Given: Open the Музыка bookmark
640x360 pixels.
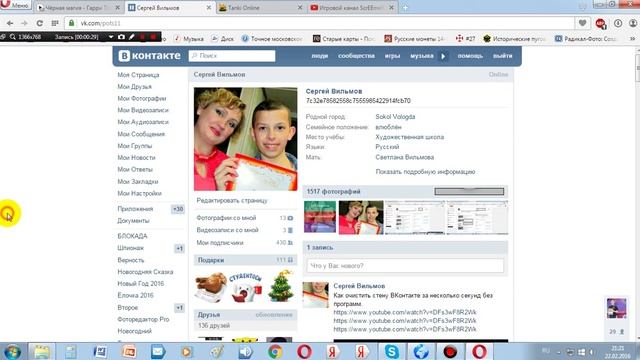Looking at the screenshot, I should point(189,39).
